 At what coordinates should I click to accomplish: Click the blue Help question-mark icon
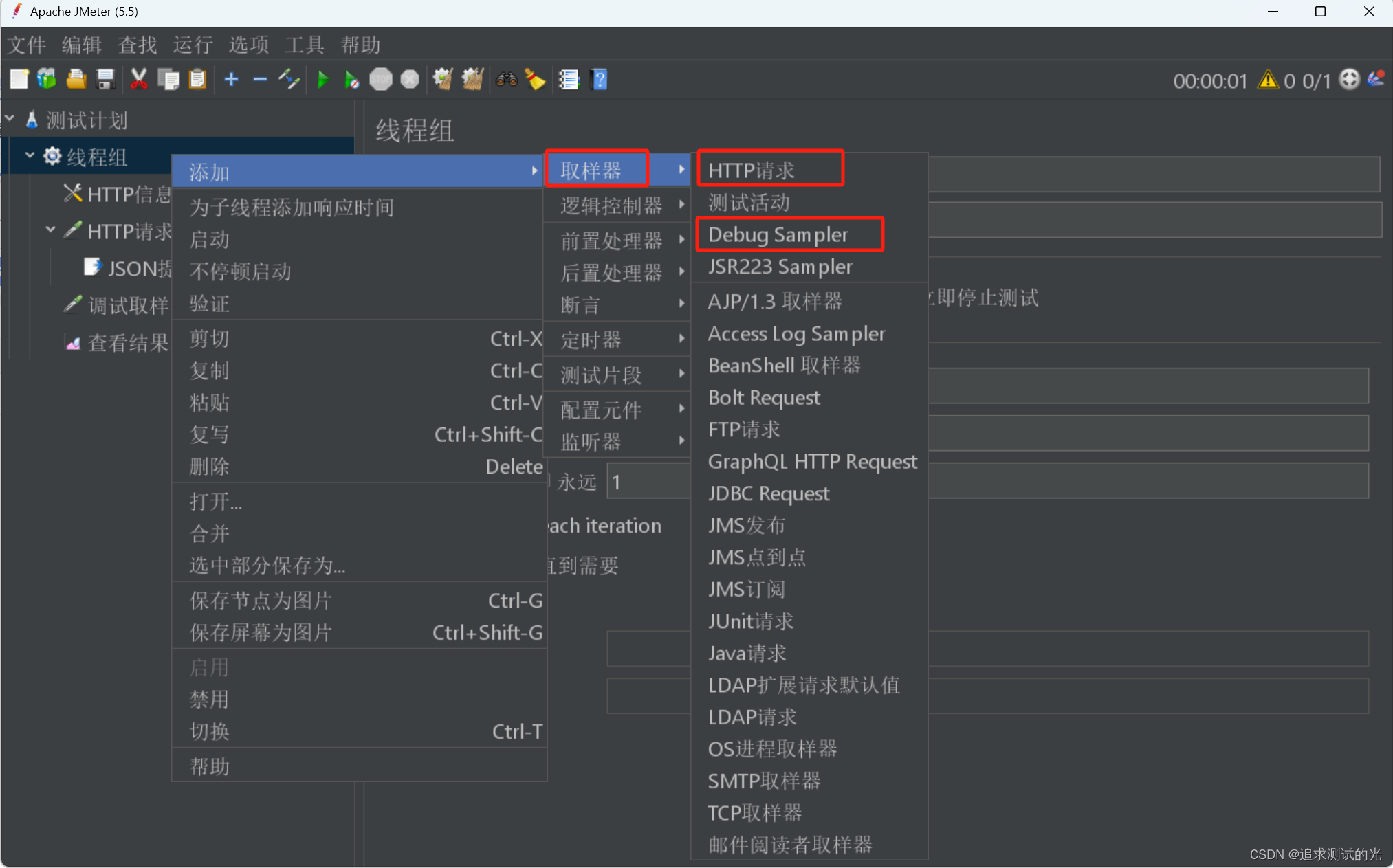599,80
